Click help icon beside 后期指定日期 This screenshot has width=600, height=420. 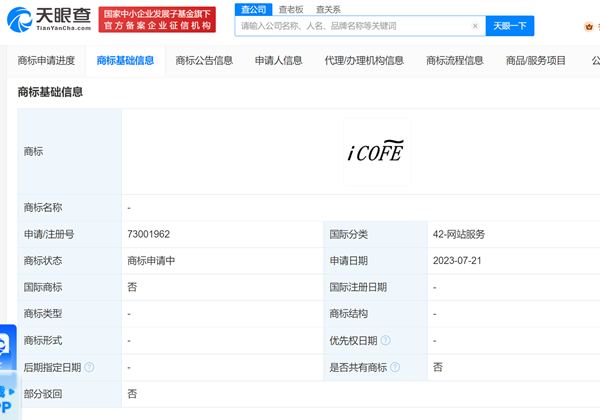pos(90,368)
